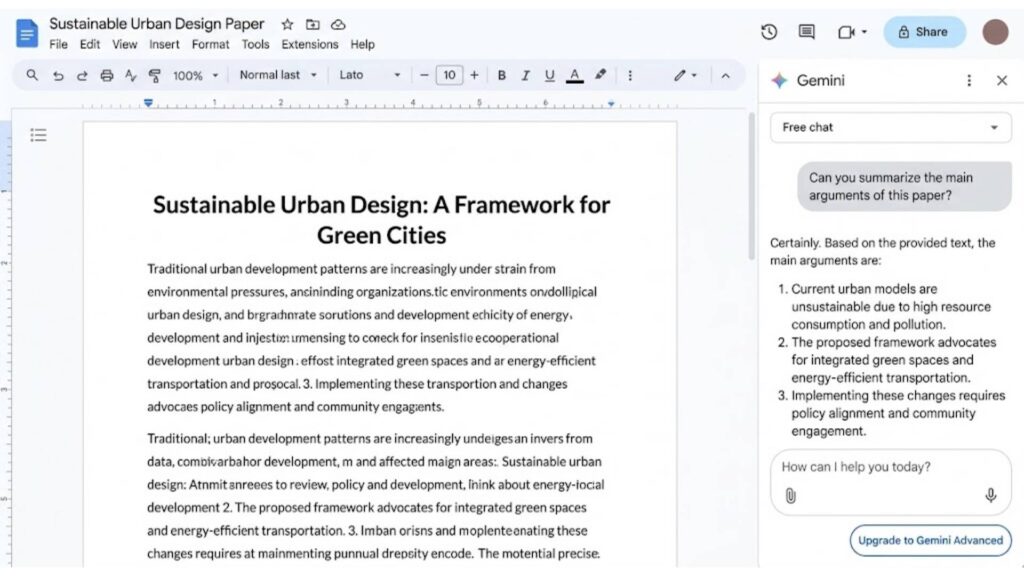The width and height of the screenshot is (1024, 576).
Task: Open the text color picker
Action: click(574, 76)
